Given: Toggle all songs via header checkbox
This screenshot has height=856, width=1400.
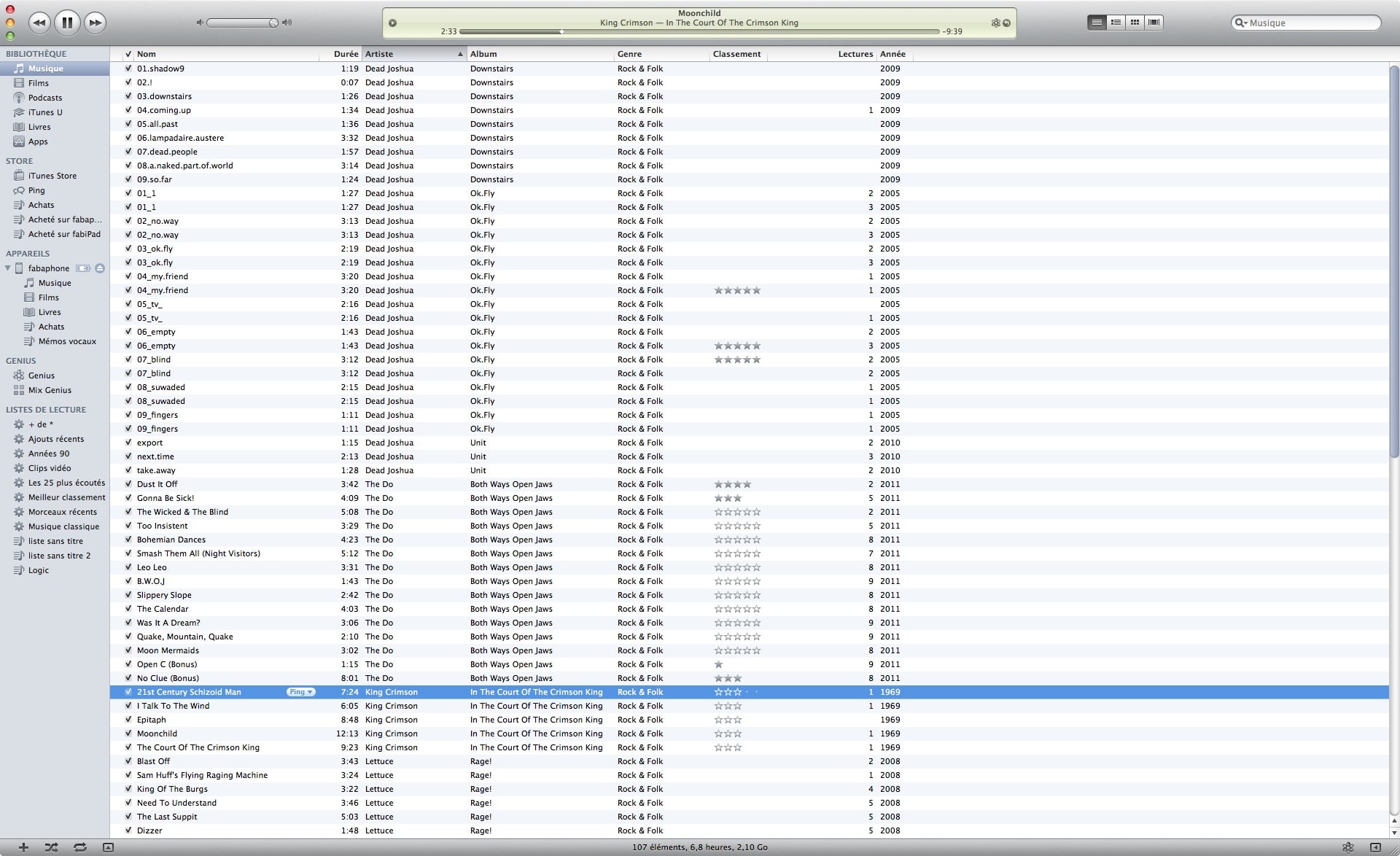Looking at the screenshot, I should tap(128, 54).
